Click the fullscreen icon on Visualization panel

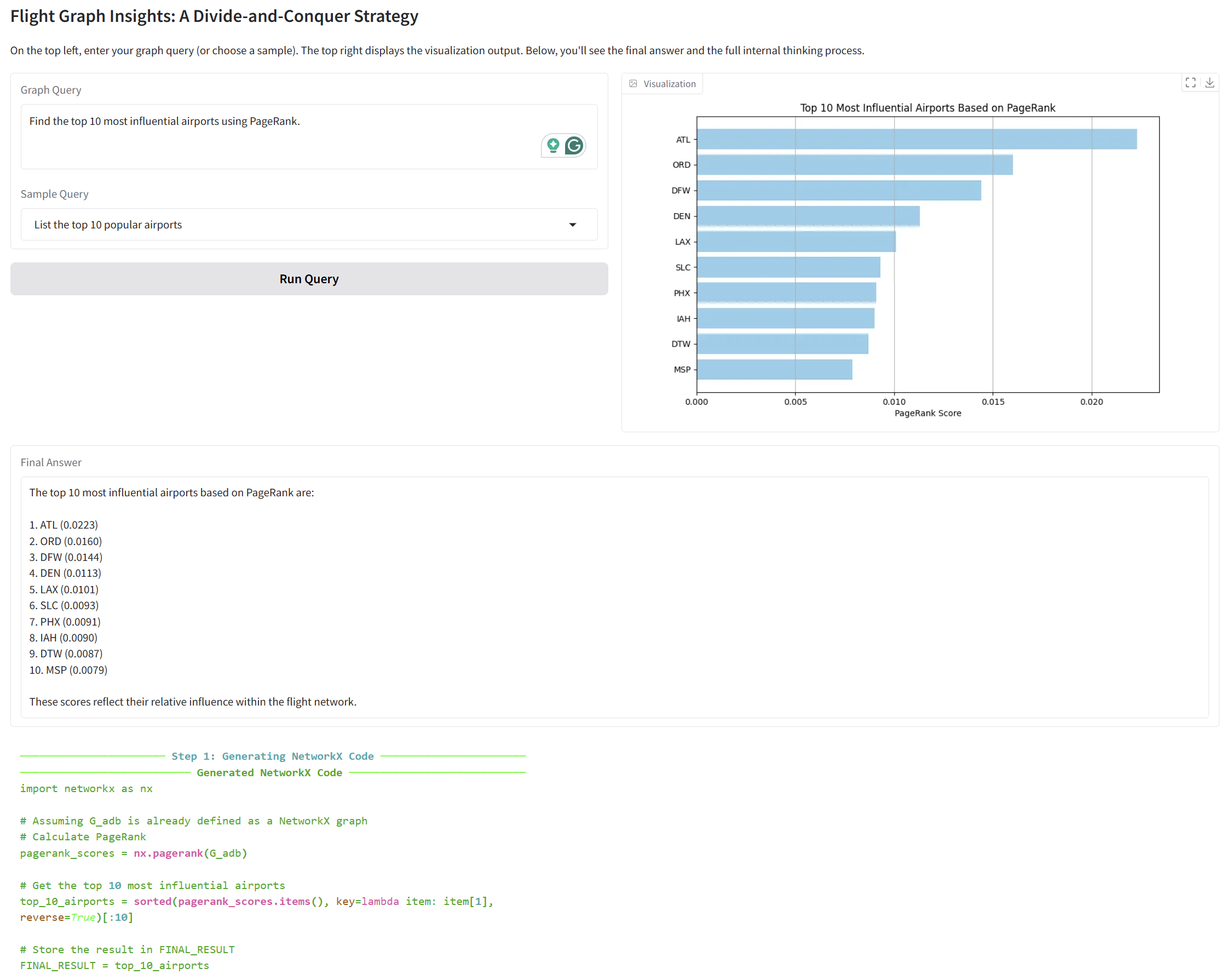click(x=1190, y=83)
